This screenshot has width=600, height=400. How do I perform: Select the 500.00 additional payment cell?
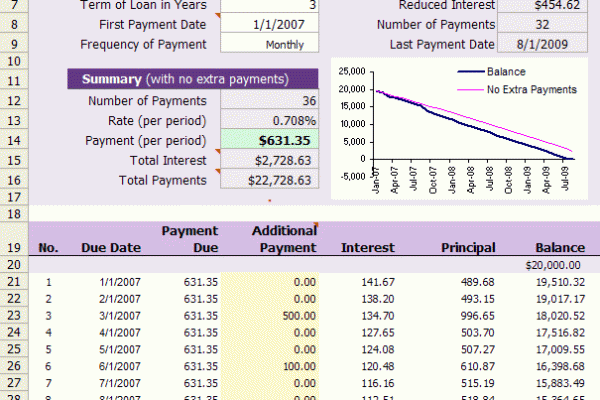click(x=283, y=315)
